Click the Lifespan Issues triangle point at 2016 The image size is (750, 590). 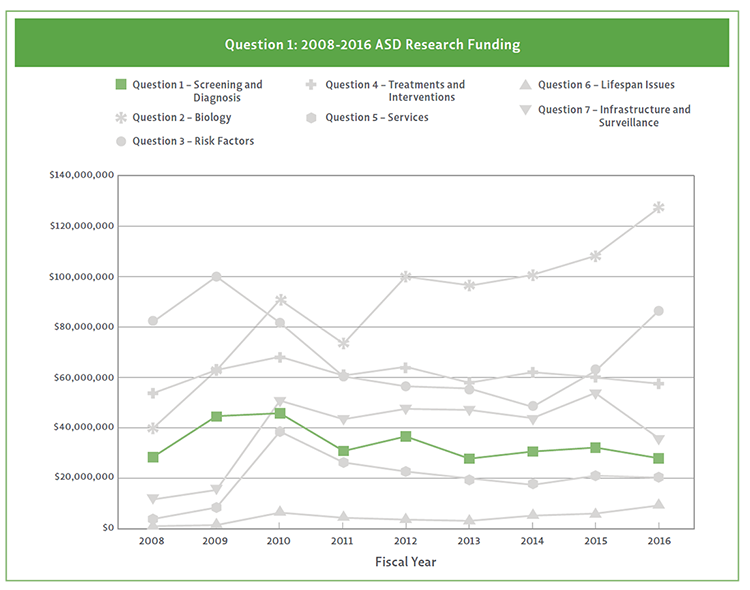659,505
